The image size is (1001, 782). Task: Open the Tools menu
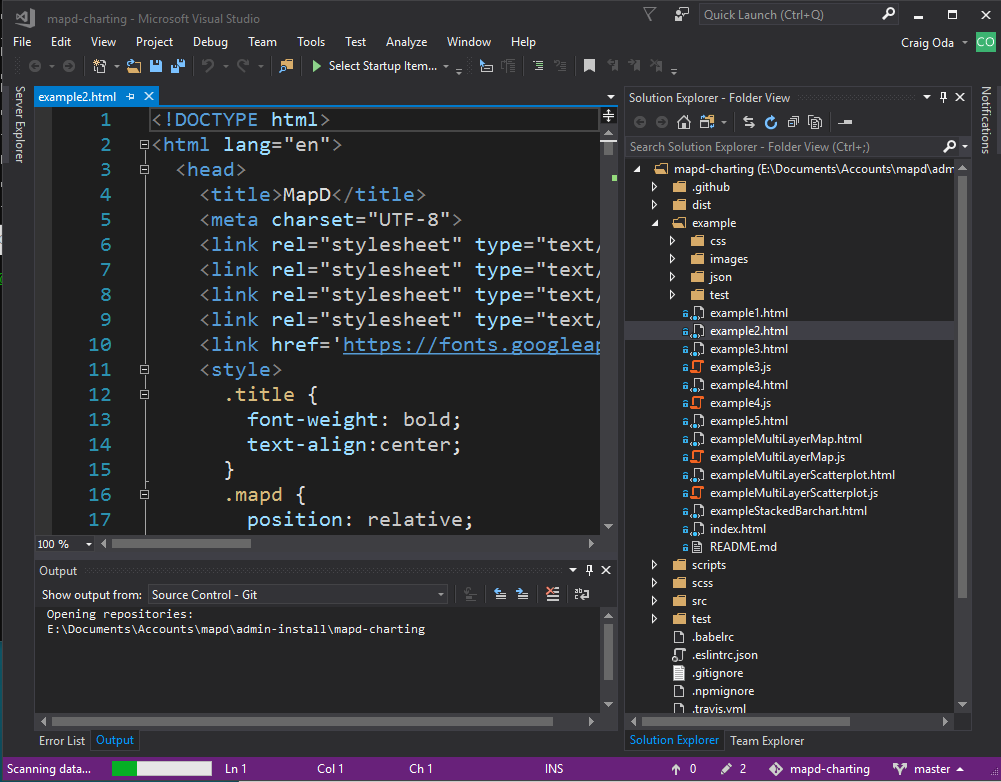pyautogui.click(x=311, y=41)
